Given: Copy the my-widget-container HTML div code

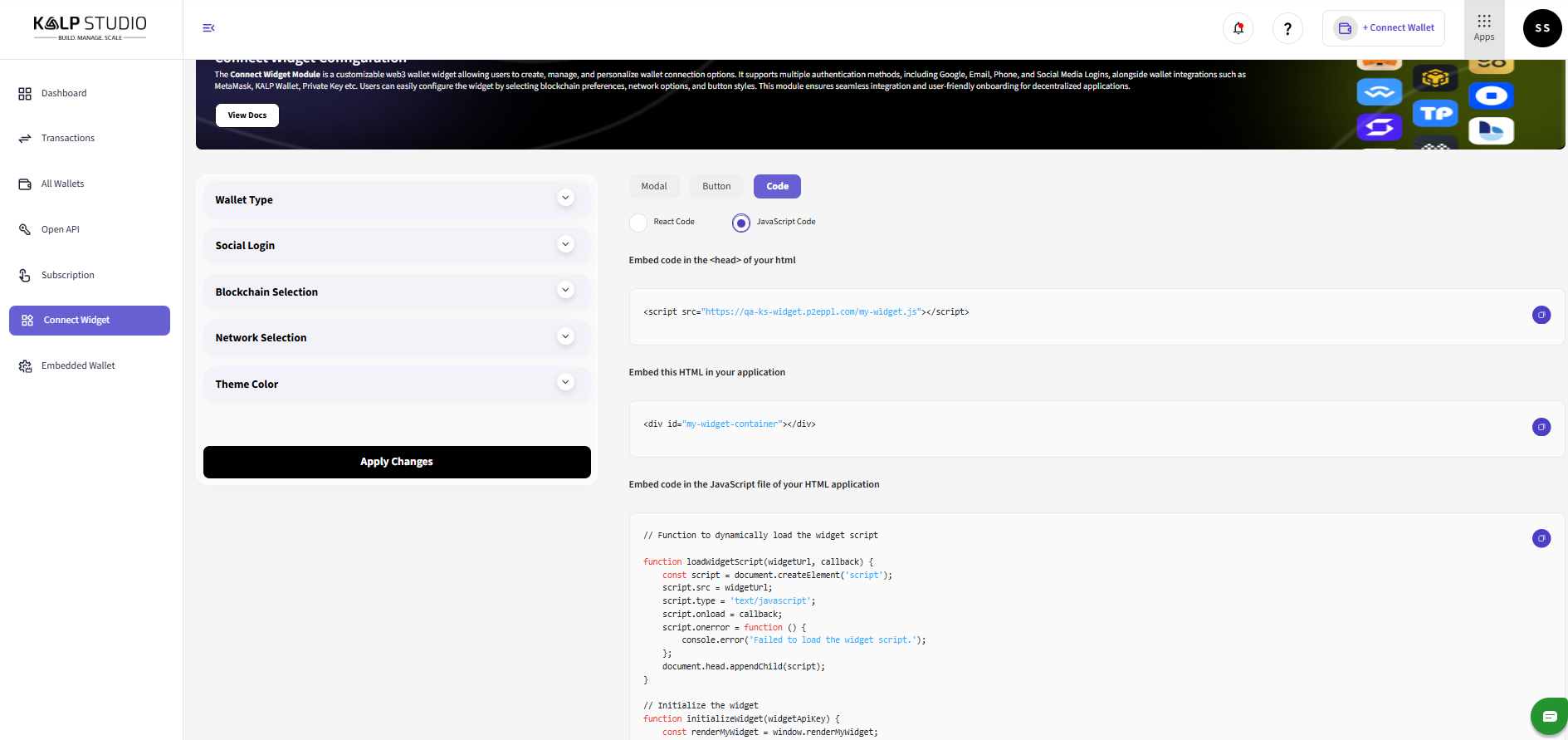Looking at the screenshot, I should click(1541, 427).
